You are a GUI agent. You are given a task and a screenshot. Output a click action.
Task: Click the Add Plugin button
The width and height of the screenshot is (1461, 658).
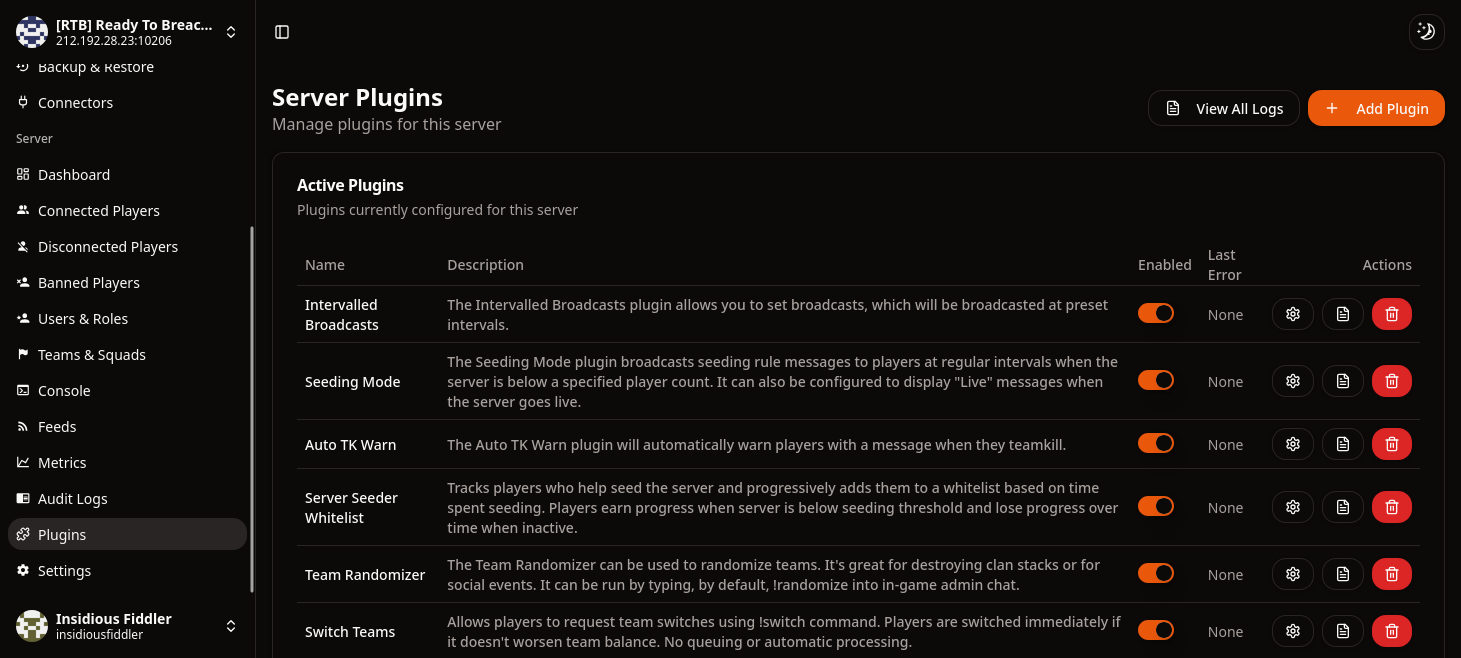tap(1376, 108)
